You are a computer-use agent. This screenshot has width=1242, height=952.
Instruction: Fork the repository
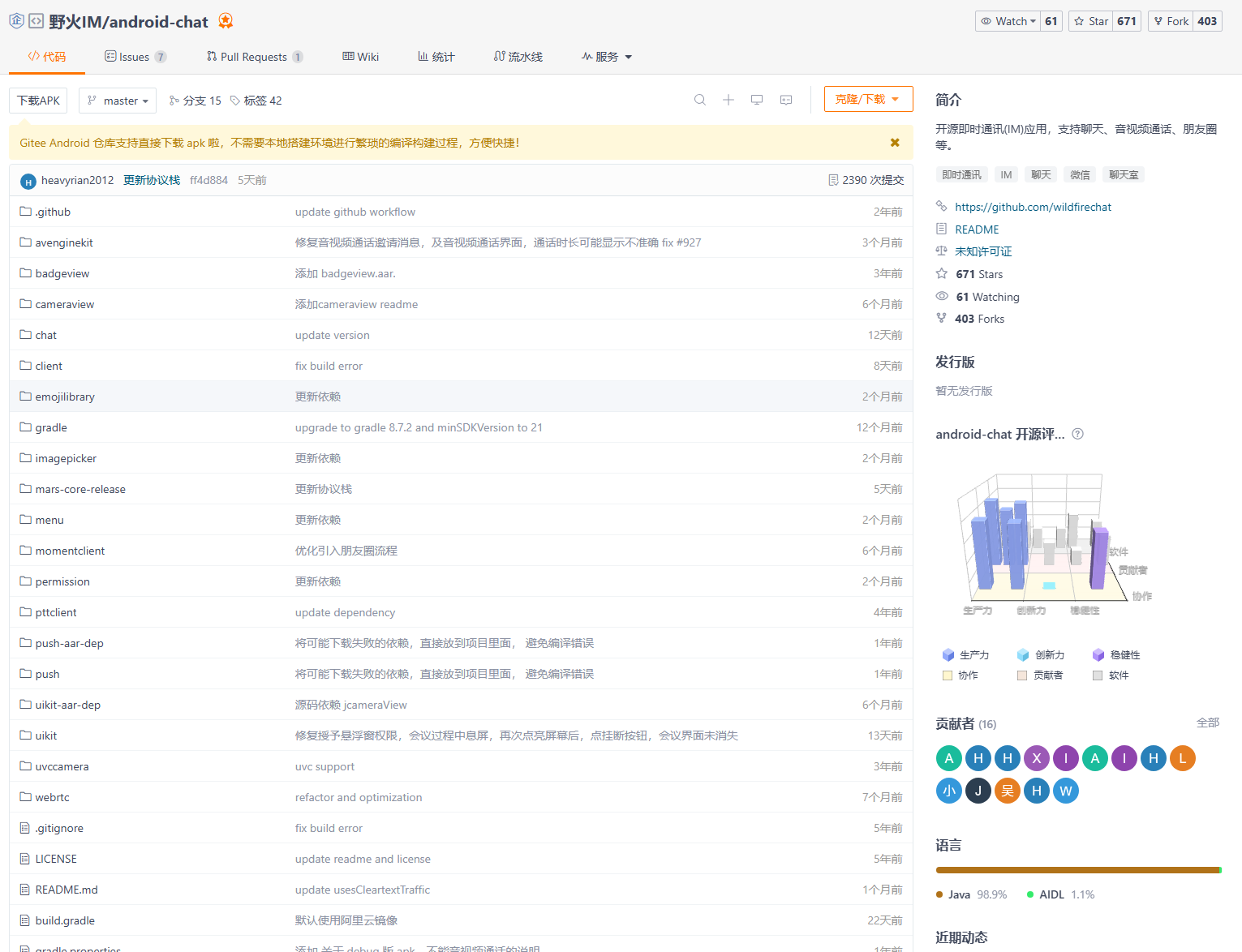click(x=1171, y=21)
